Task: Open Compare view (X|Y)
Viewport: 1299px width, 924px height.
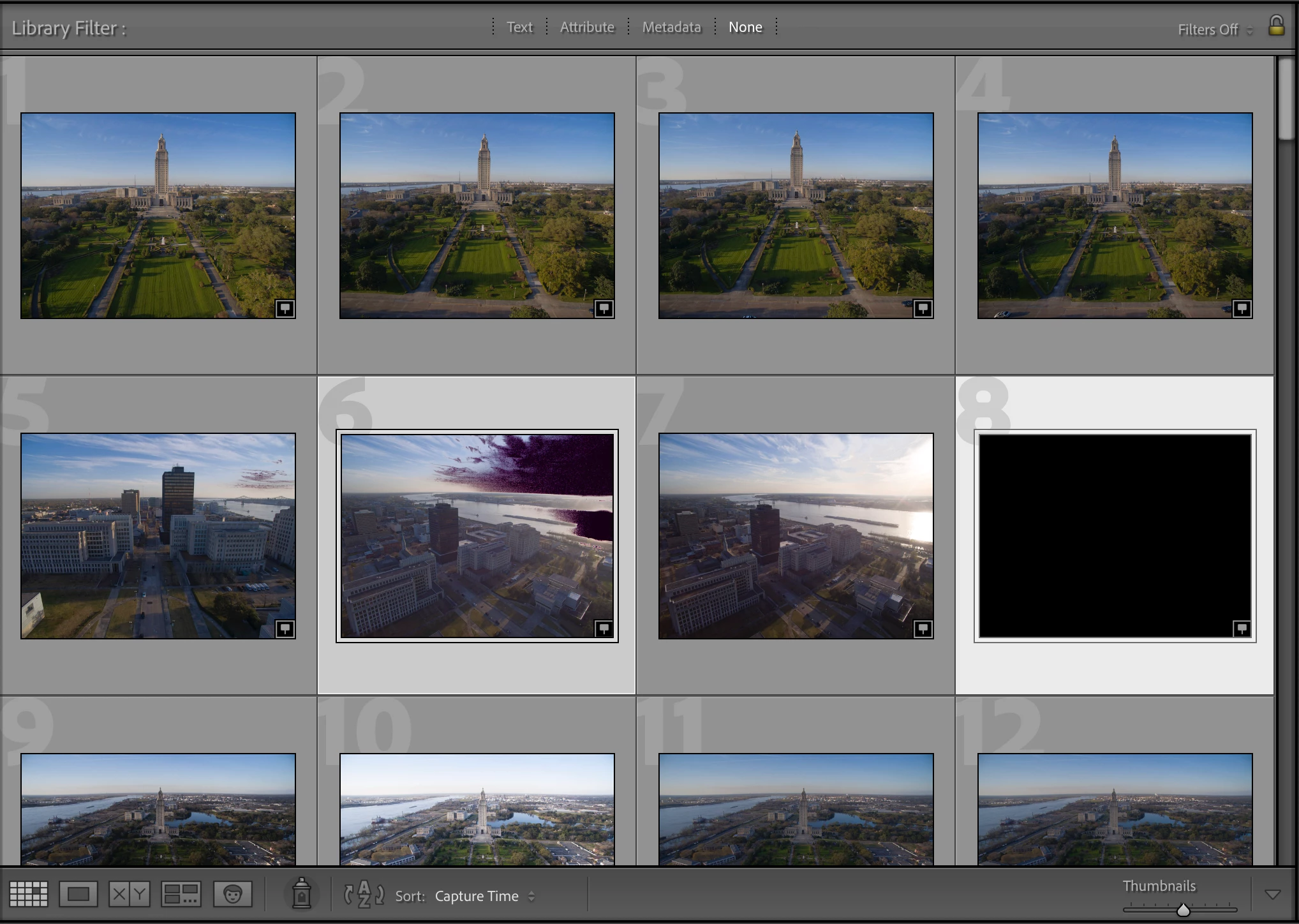Action: click(130, 894)
